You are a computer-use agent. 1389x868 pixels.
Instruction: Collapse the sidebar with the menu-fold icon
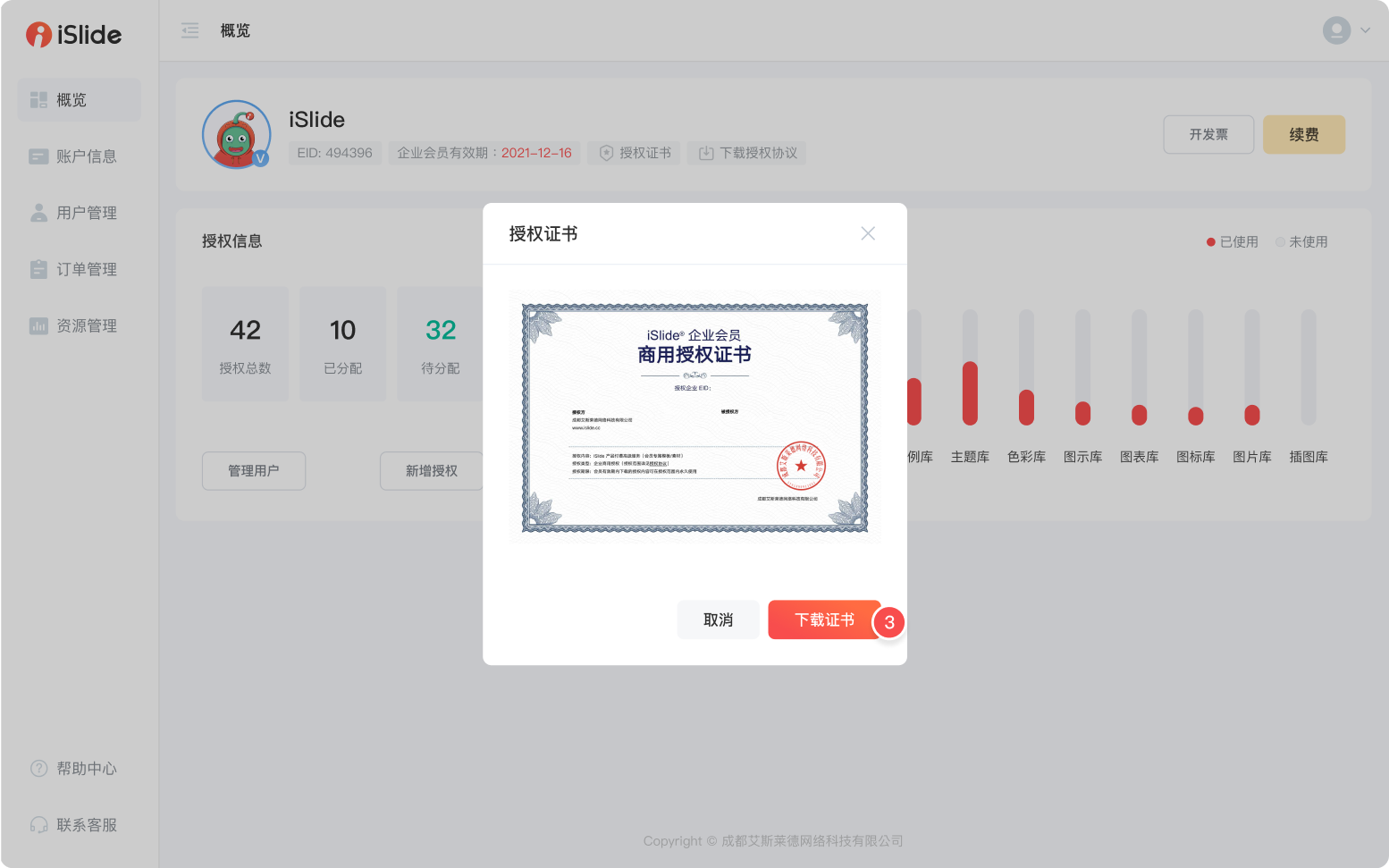point(190,31)
